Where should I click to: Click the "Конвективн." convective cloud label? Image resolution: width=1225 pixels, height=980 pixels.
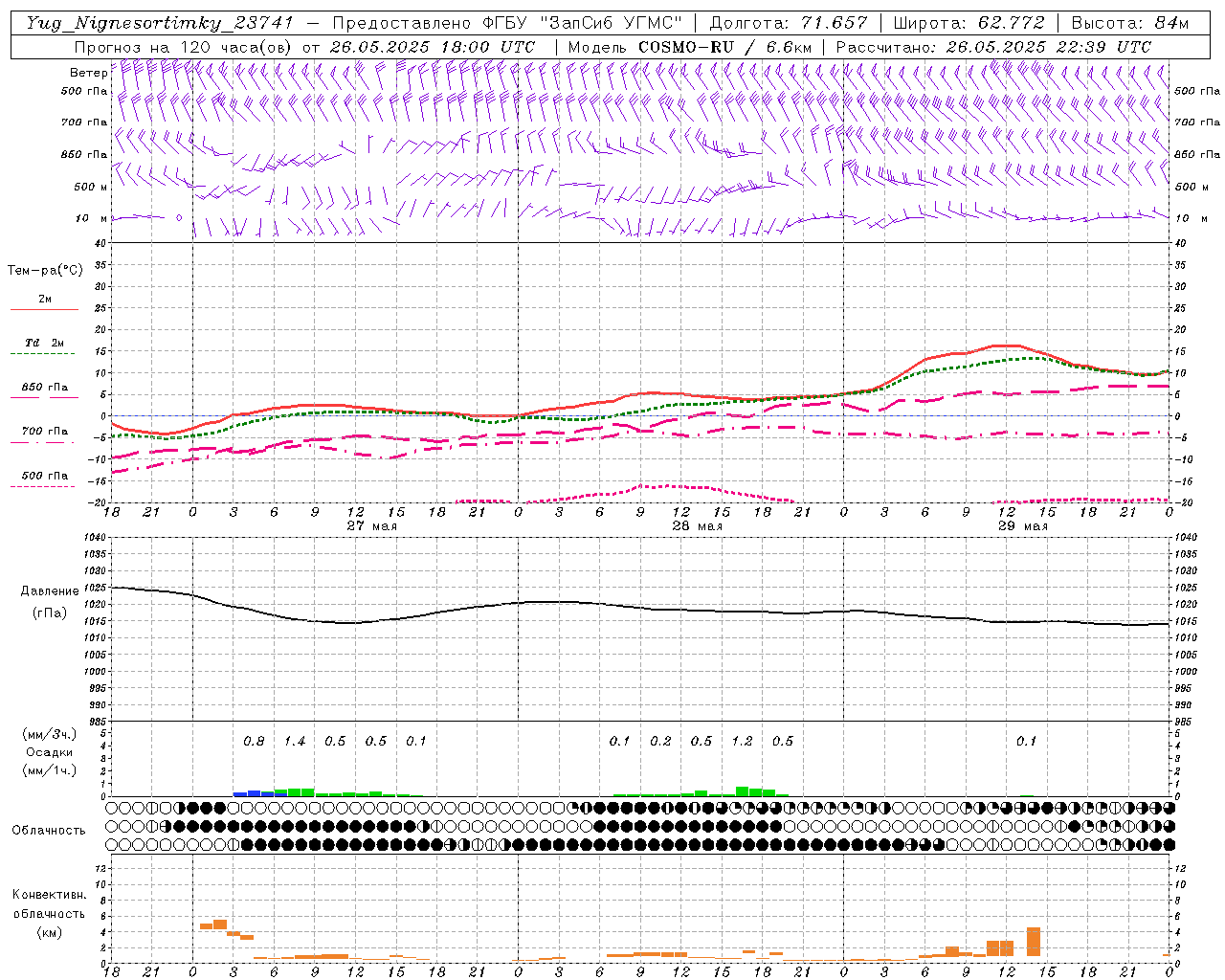point(49,895)
